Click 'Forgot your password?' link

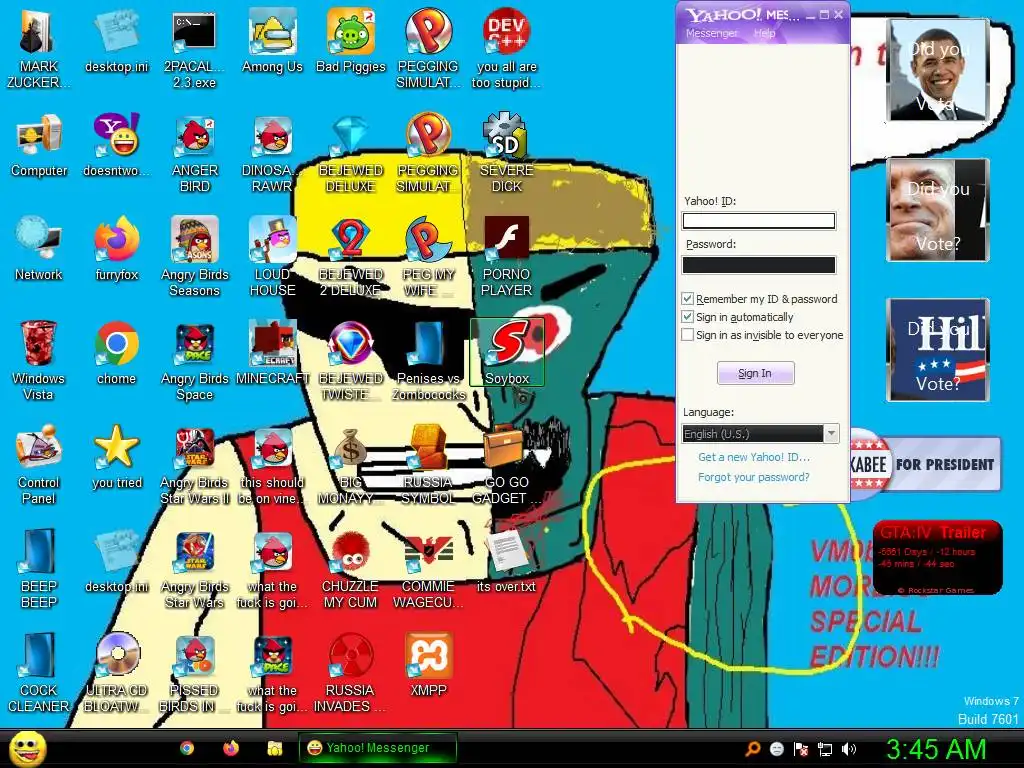click(x=754, y=477)
